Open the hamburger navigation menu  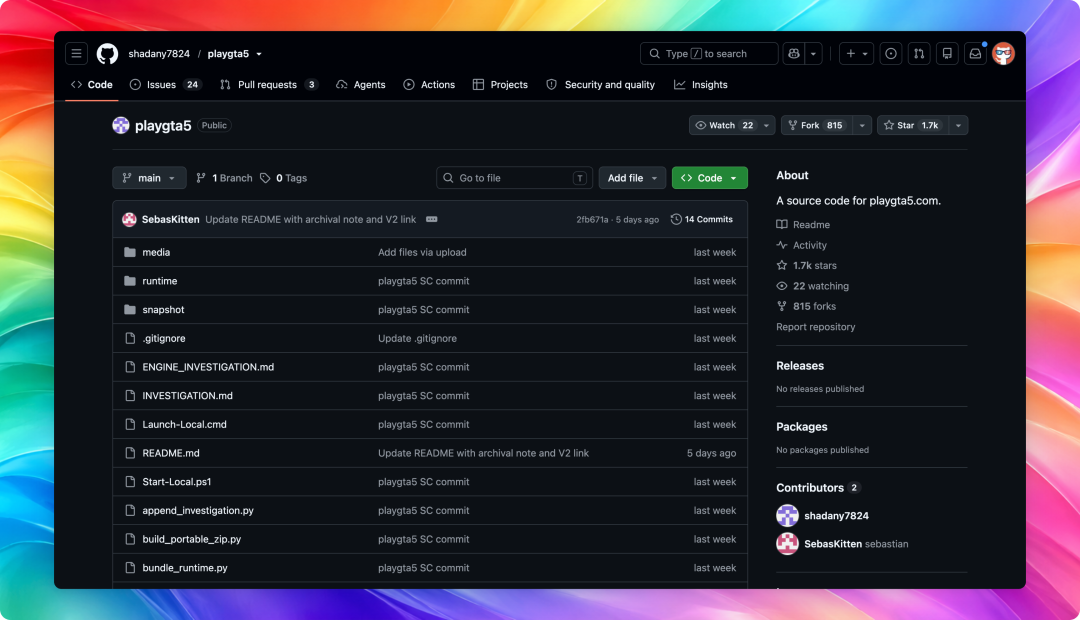pyautogui.click(x=76, y=54)
